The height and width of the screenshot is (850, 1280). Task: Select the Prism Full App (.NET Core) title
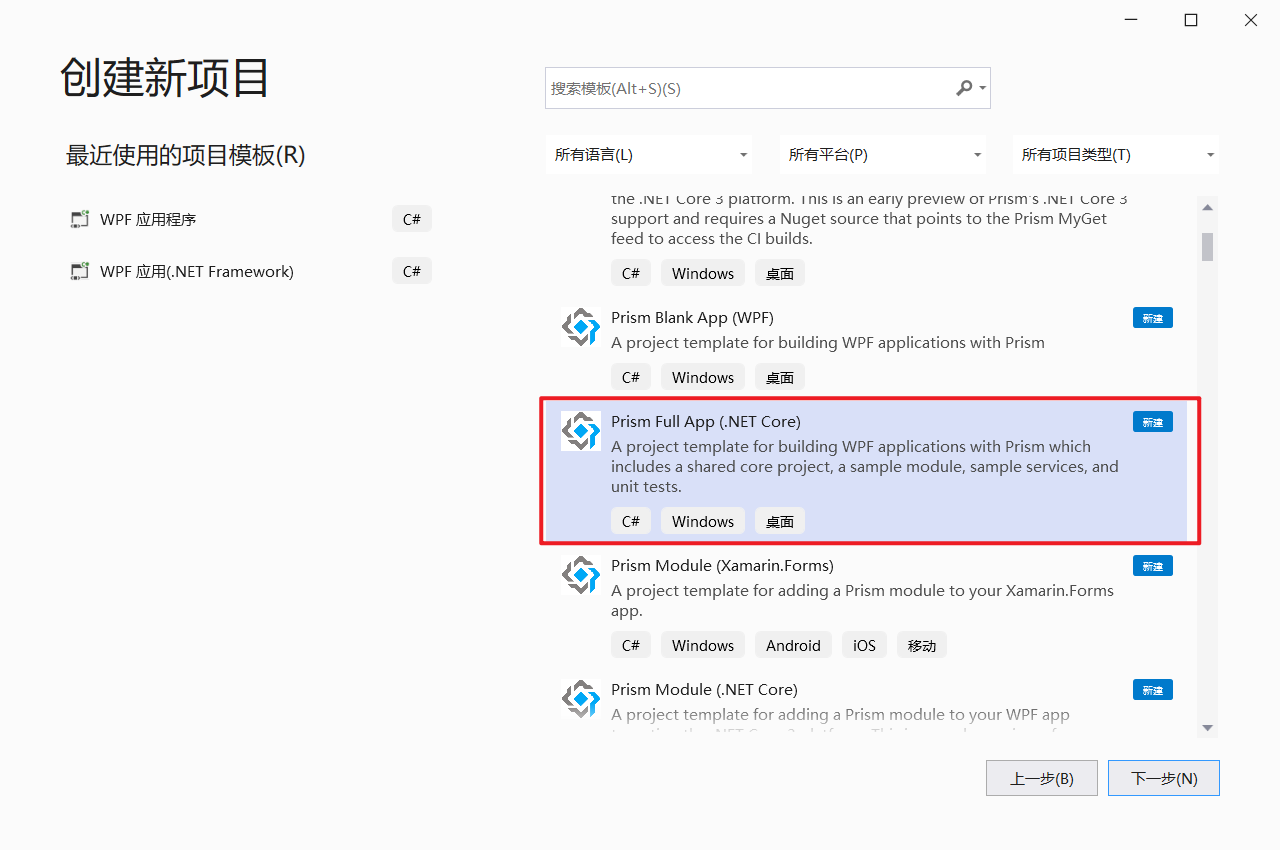pyautogui.click(x=706, y=421)
